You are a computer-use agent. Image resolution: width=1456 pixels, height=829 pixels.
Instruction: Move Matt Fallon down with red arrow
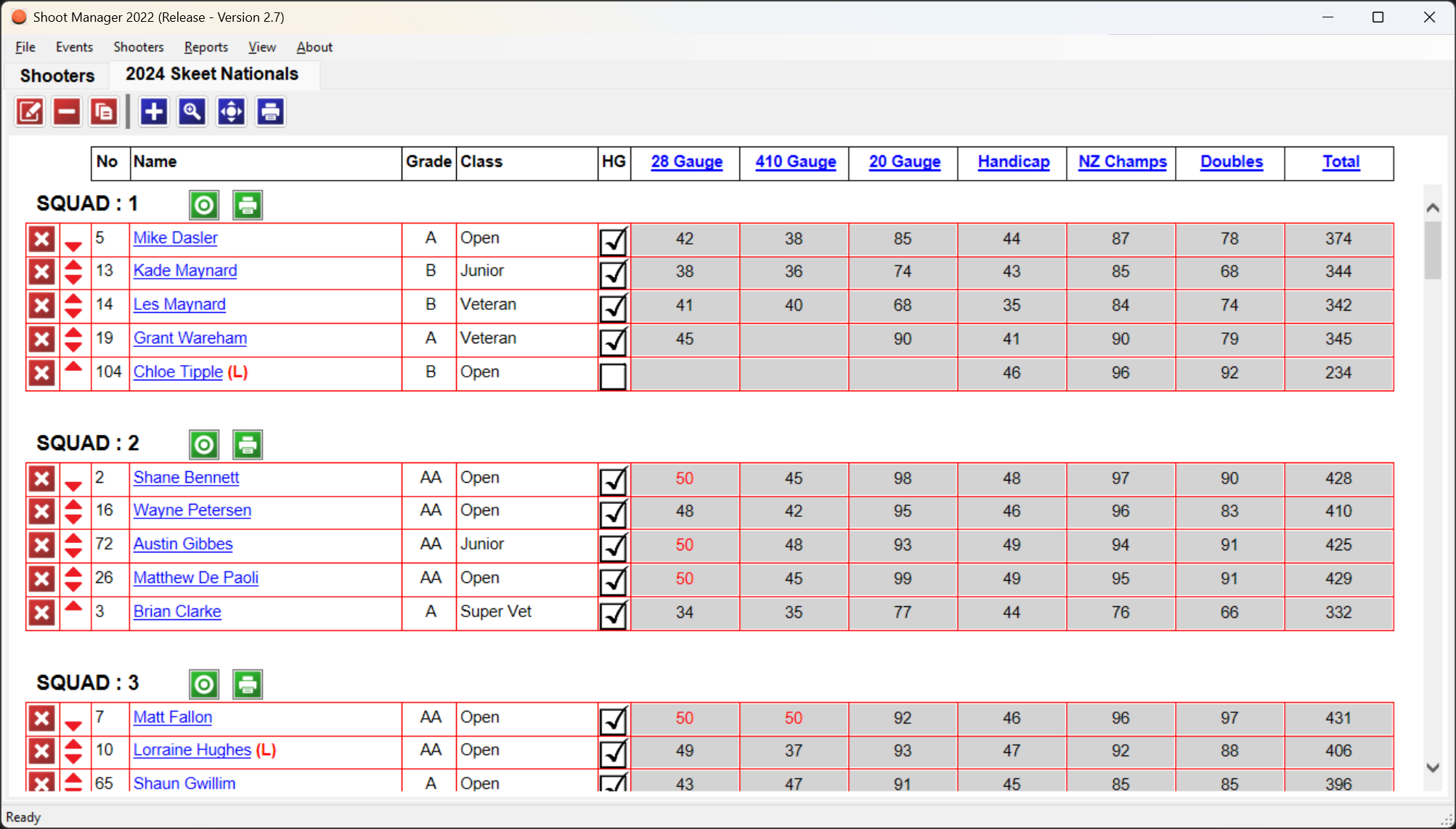coord(73,726)
